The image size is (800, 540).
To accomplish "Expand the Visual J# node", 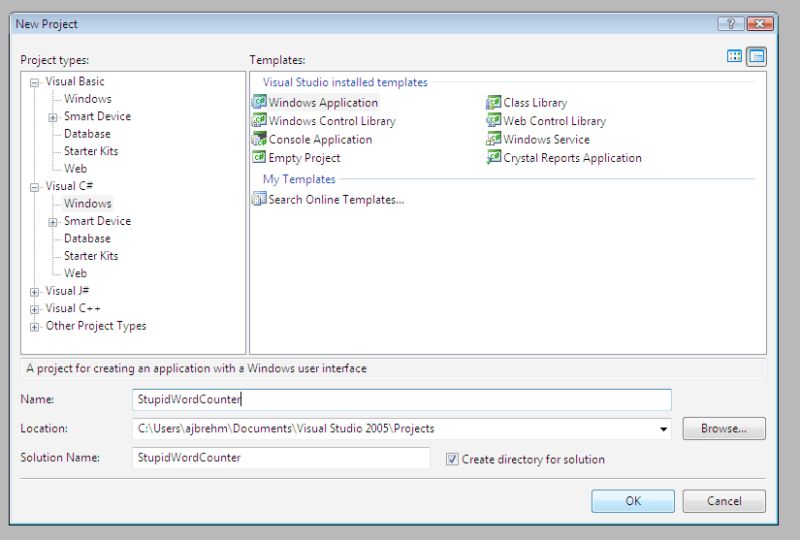I will pos(34,292).
